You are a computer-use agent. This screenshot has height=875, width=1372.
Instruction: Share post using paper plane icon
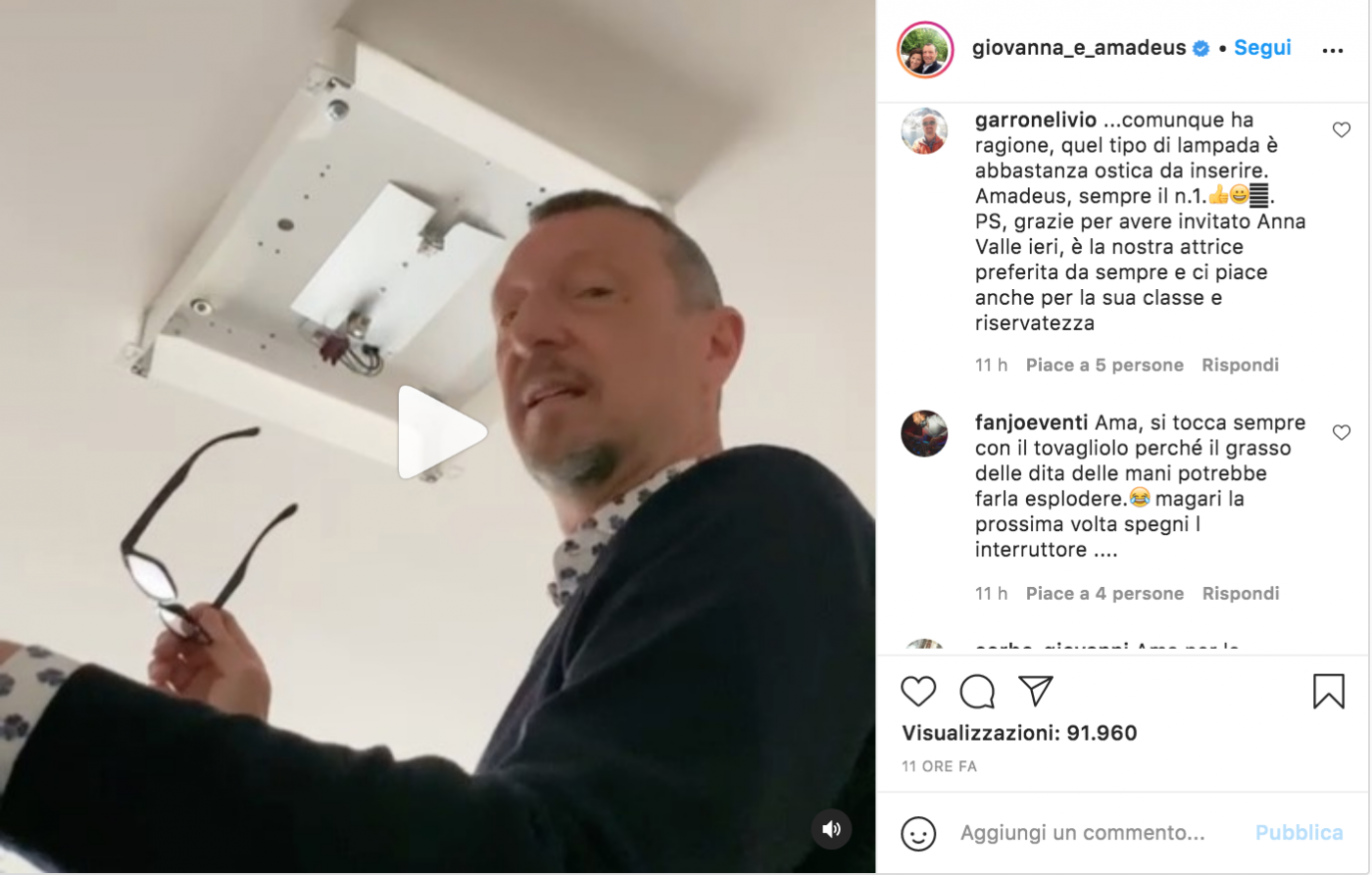click(x=1035, y=691)
